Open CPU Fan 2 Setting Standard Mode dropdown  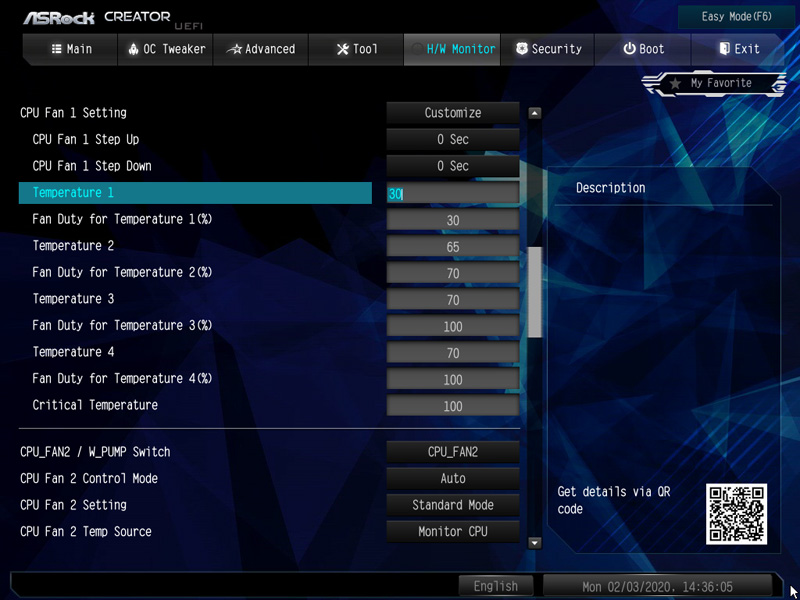[453, 505]
